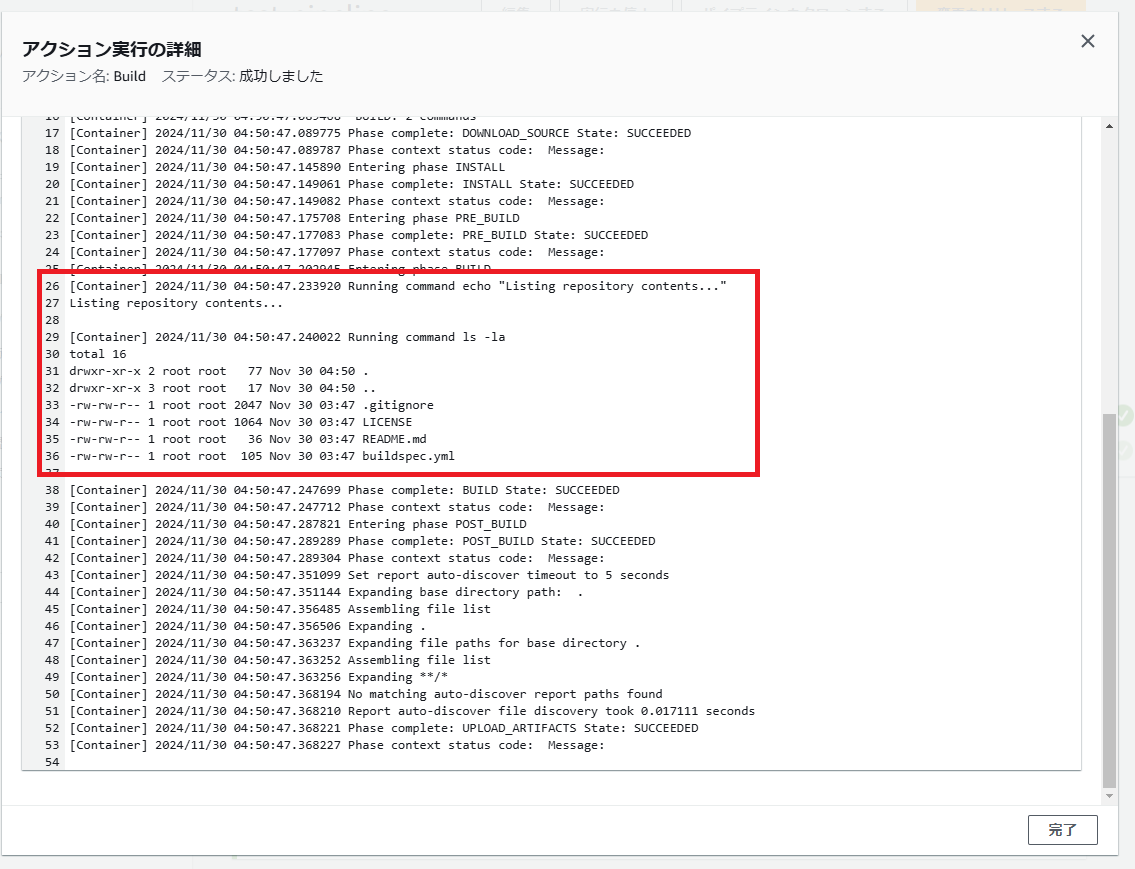Click the log scrollbar up arrow
Viewport: 1135px width, 869px height.
click(1109, 127)
